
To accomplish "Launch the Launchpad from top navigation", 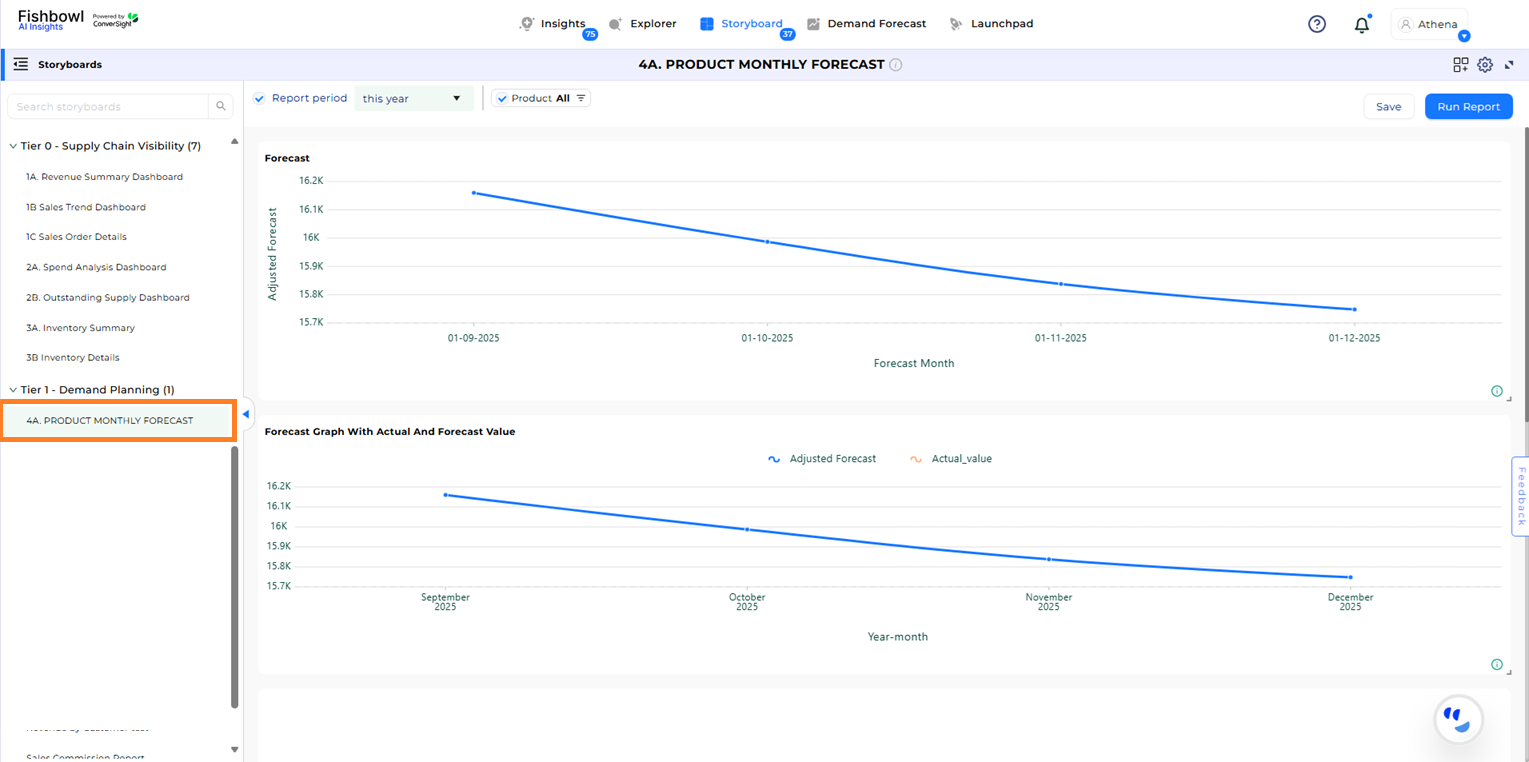I will pos(999,23).
